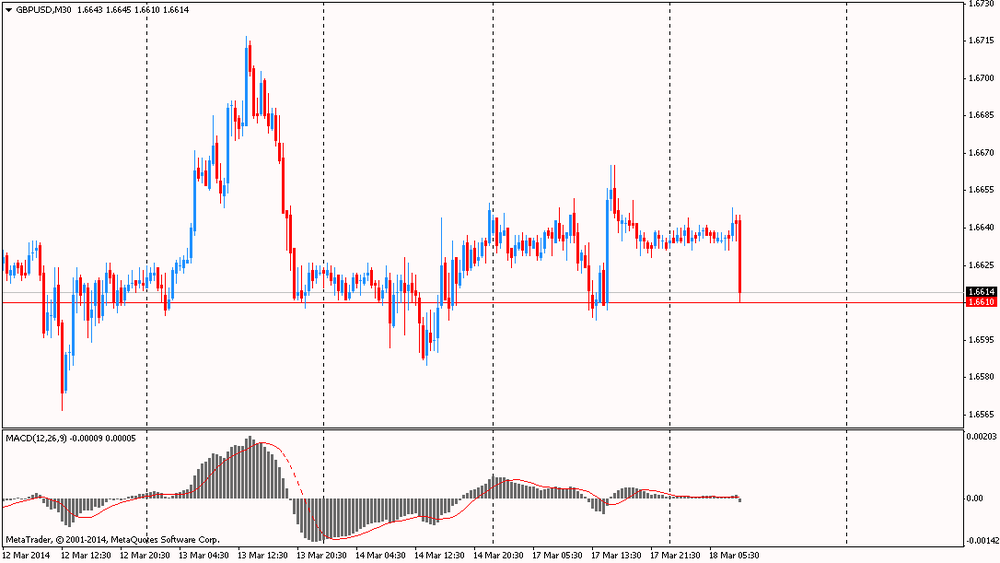Screen dimensions: 1000x563
Task: Click the 12 Mar 2014 time axis label
Action: (x=26, y=555)
